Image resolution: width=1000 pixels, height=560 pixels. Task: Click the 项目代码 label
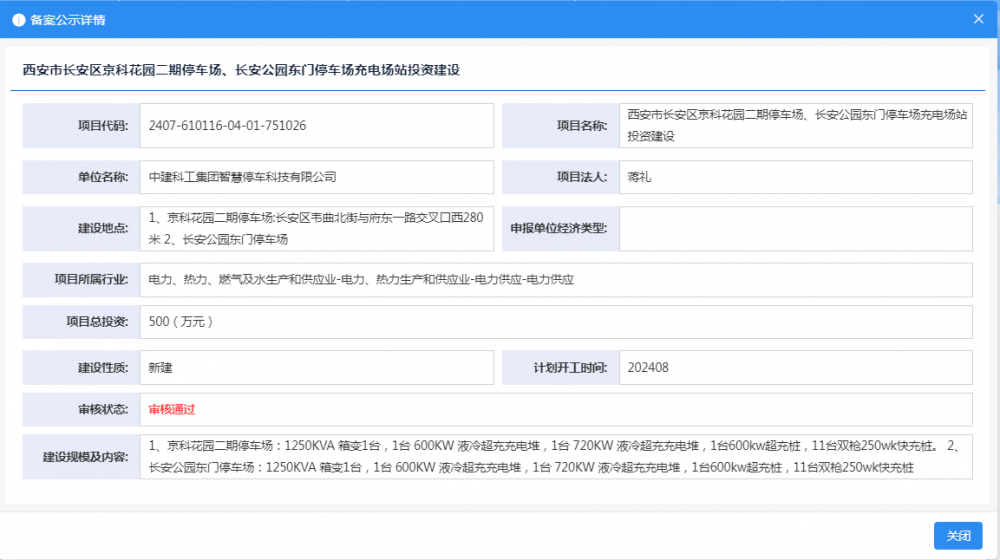pos(103,126)
